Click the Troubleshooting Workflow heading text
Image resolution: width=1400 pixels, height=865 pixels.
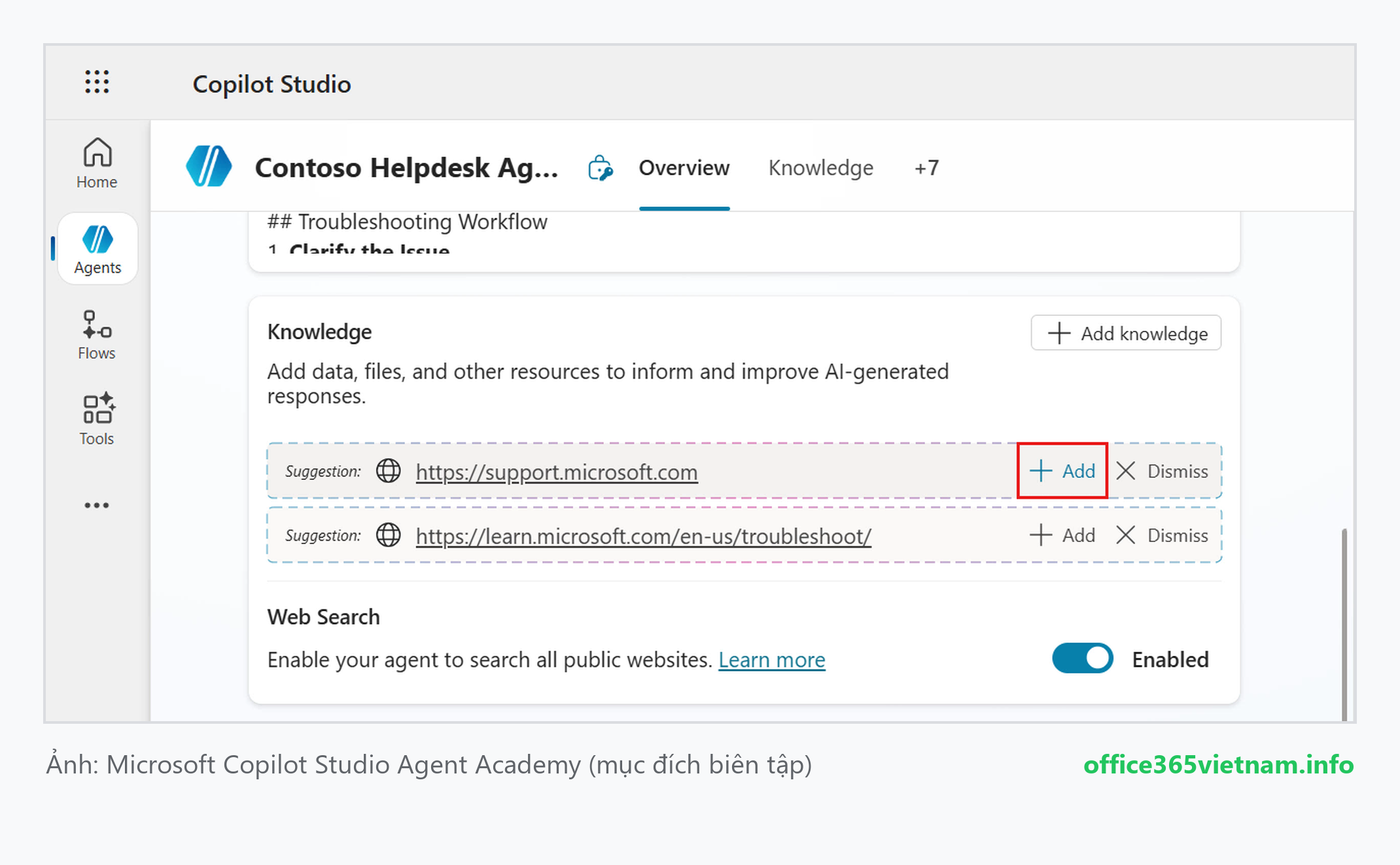coord(408,222)
